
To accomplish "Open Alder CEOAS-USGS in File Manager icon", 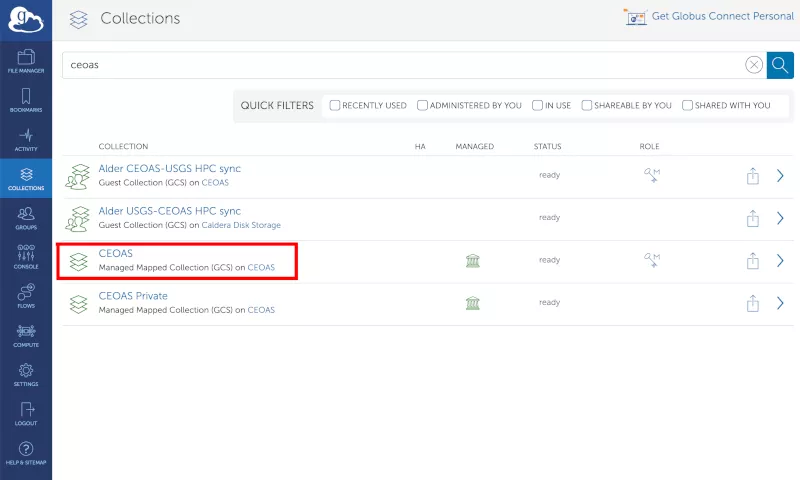I will click(753, 175).
